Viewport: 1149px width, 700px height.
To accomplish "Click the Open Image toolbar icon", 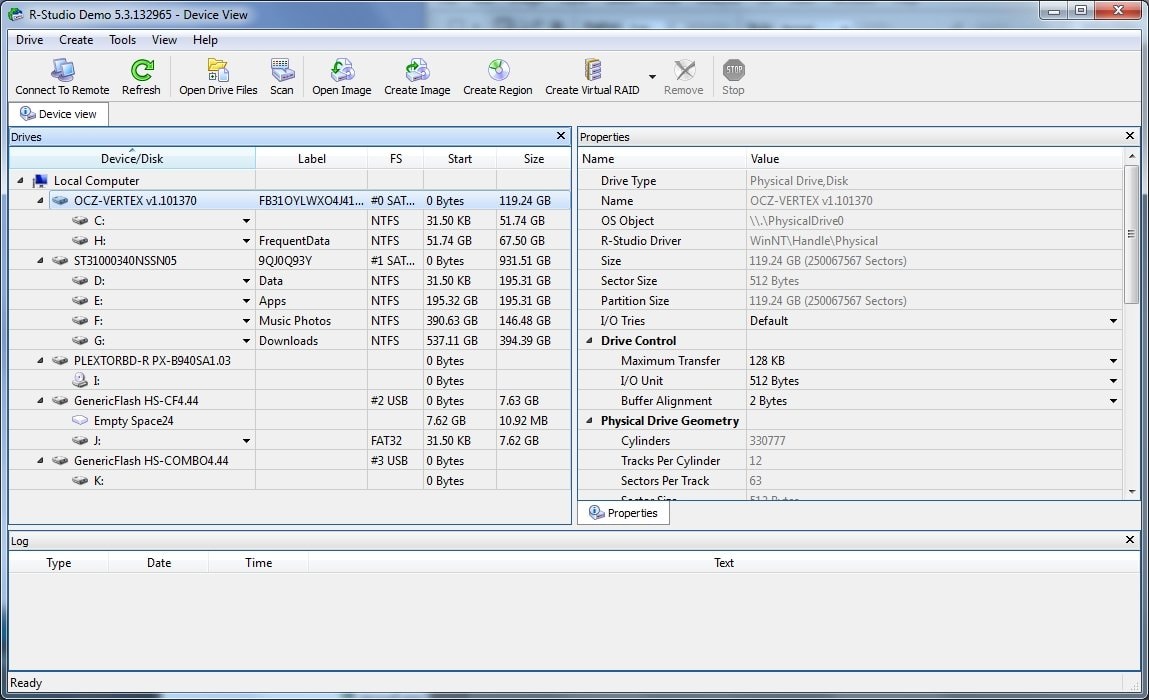I will pyautogui.click(x=342, y=70).
